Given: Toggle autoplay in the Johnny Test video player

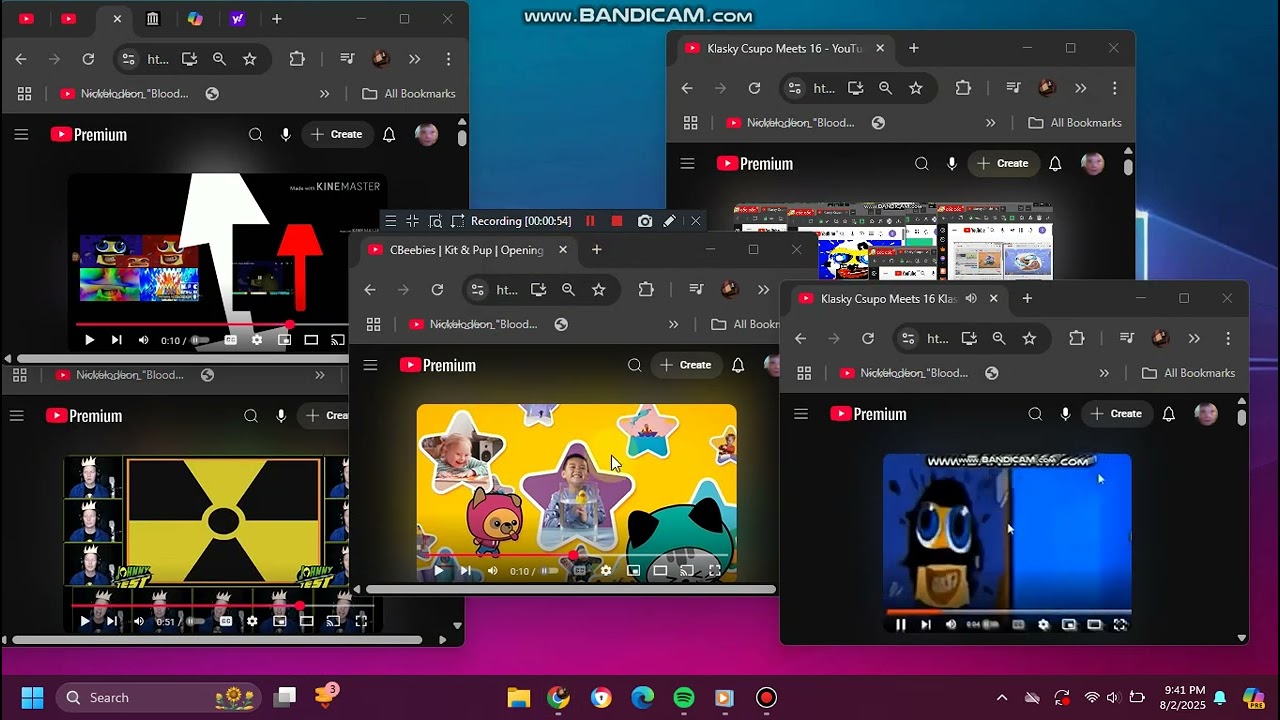Looking at the screenshot, I should click(195, 621).
